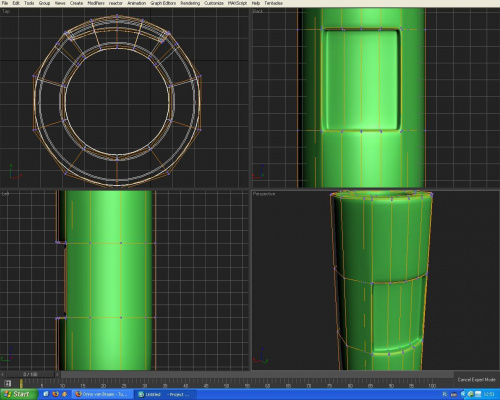The width and height of the screenshot is (500, 400).
Task: Open the MAXScript menu
Action: [237, 3]
